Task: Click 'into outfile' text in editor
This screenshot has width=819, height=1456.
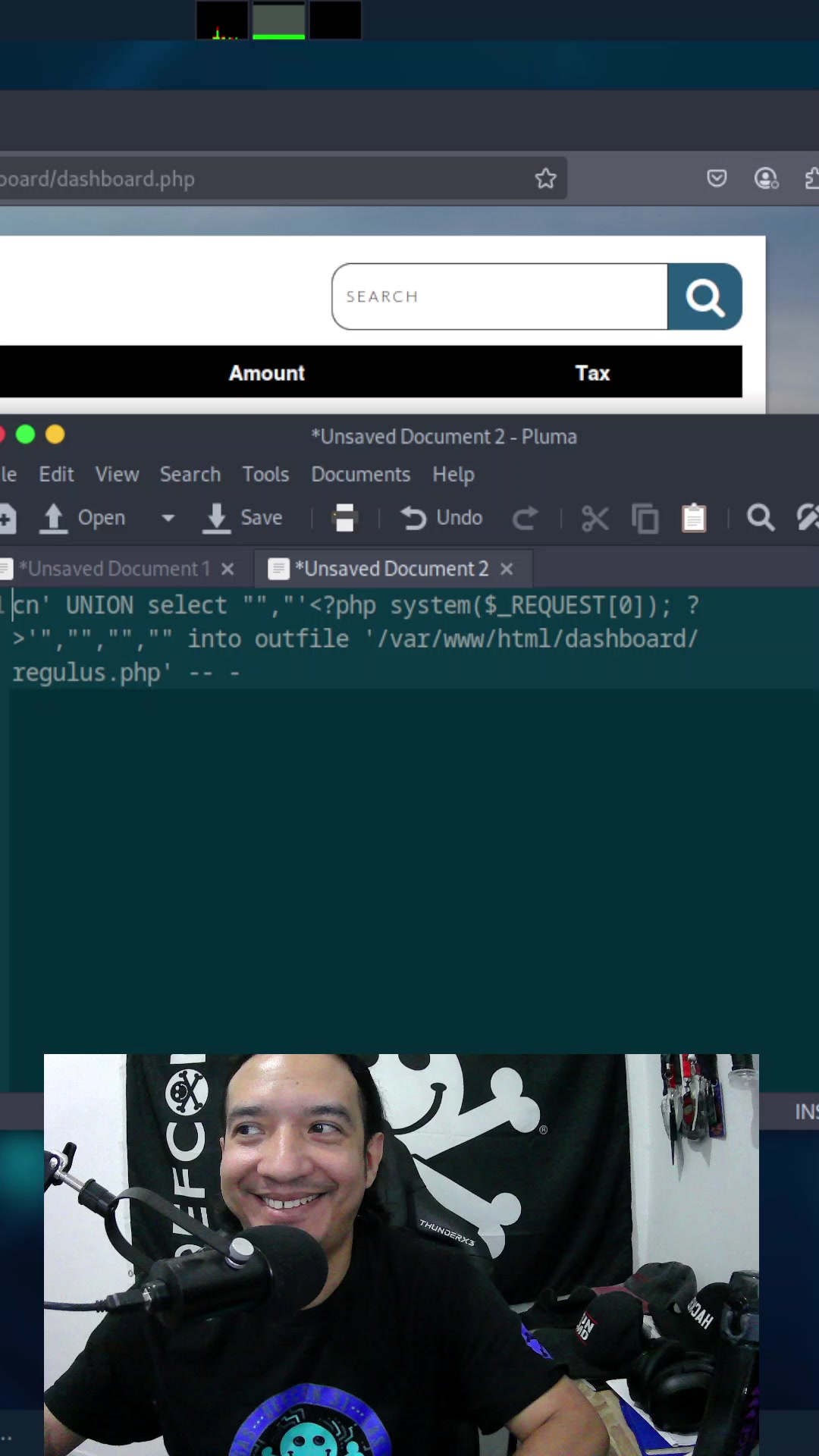Action: 268,639
